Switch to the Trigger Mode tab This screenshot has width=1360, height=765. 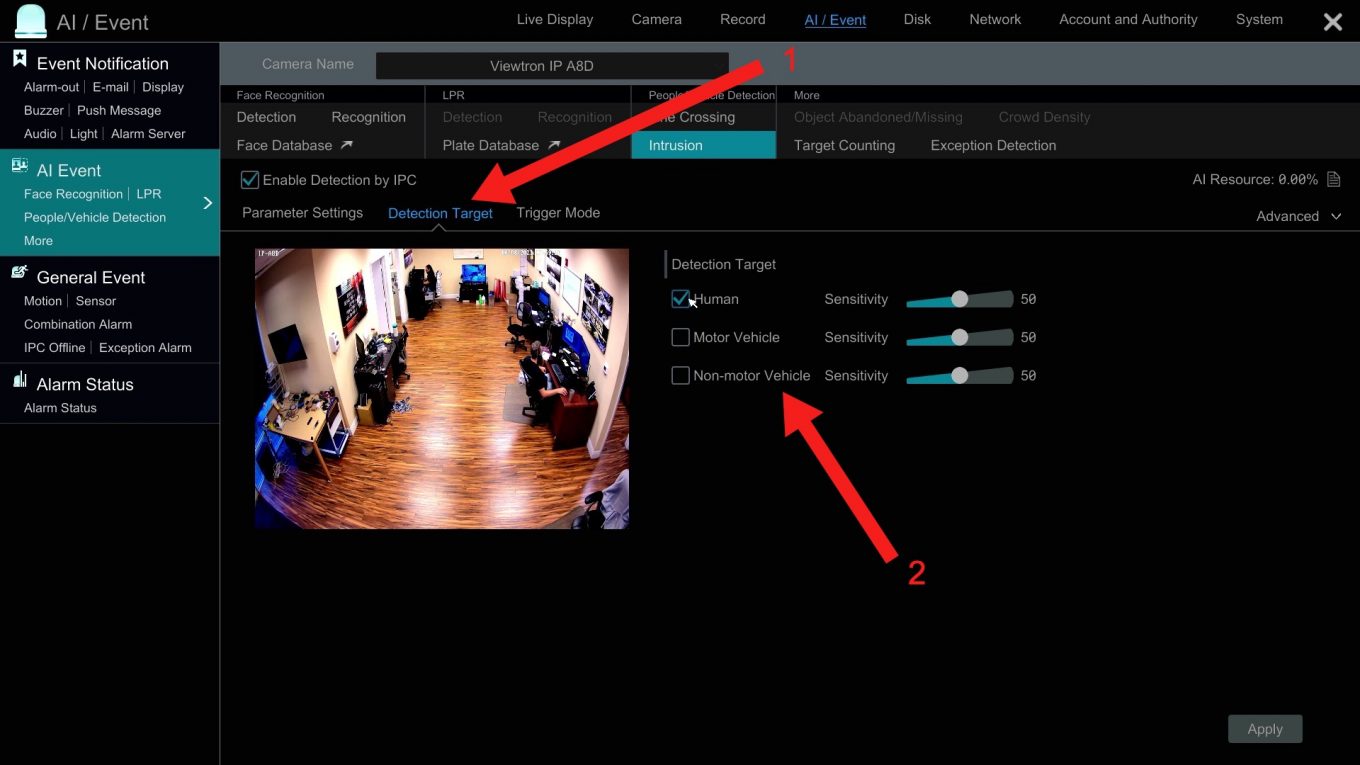pos(558,212)
